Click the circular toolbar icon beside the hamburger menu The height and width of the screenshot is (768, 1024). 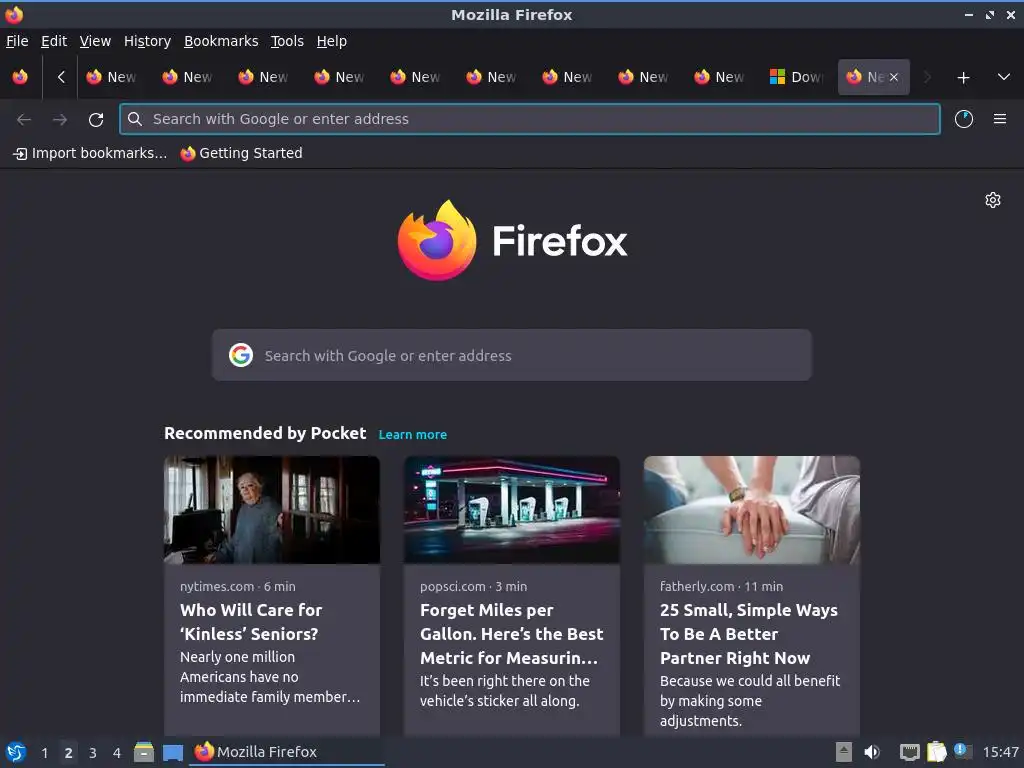click(964, 119)
